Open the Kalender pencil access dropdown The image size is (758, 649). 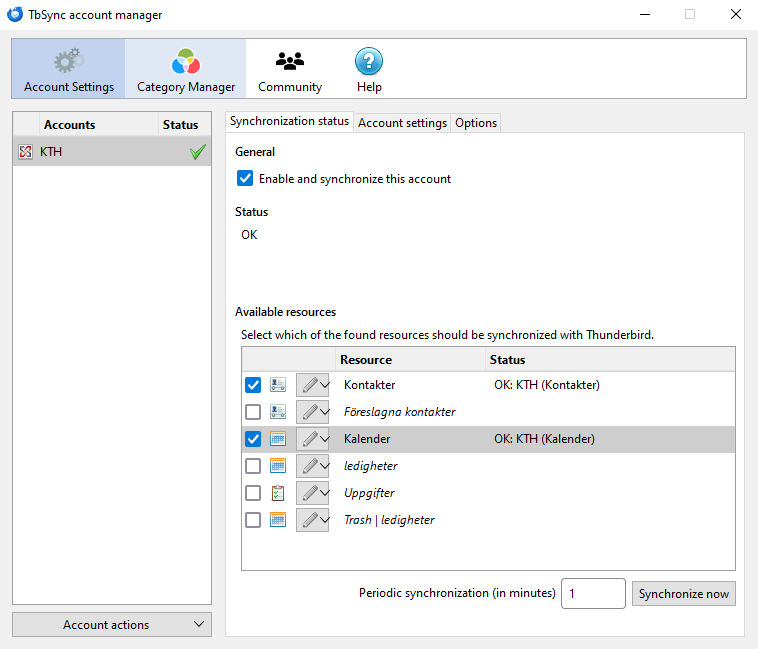(313, 439)
